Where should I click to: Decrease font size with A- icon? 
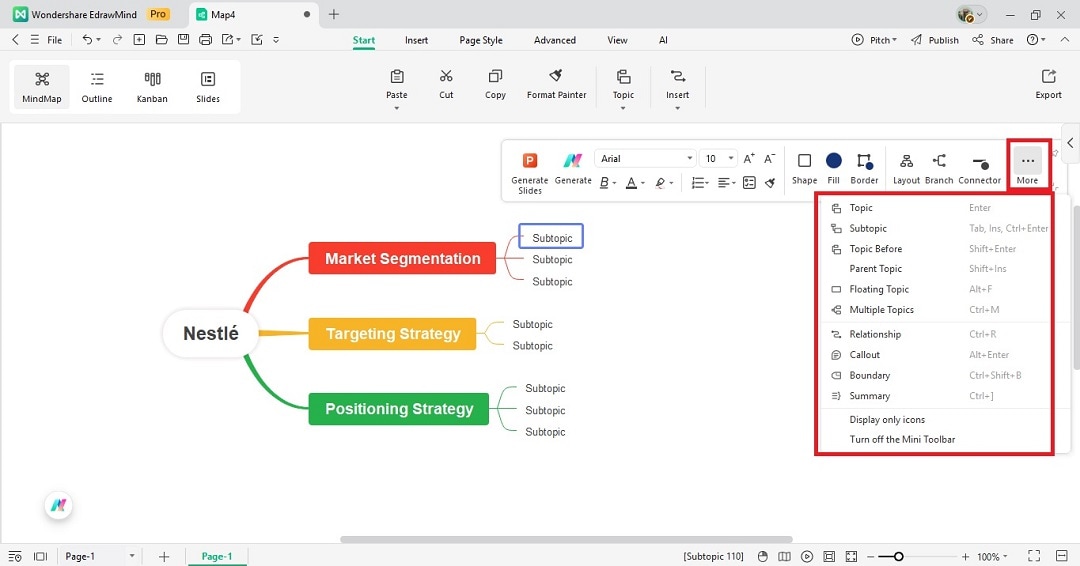tap(770, 158)
